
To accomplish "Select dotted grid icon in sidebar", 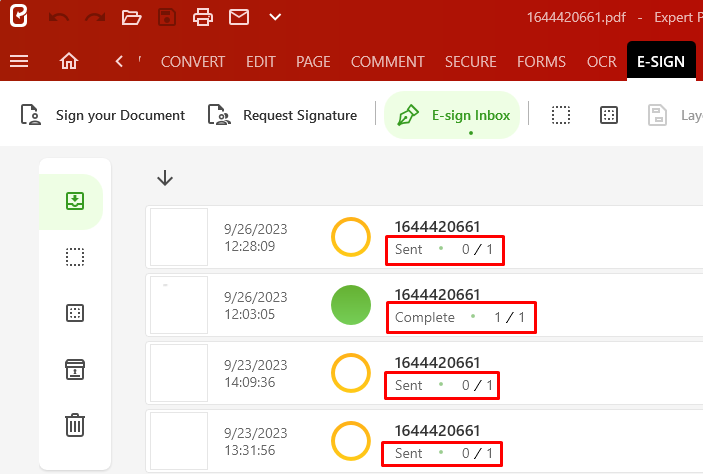I will pos(75,313).
